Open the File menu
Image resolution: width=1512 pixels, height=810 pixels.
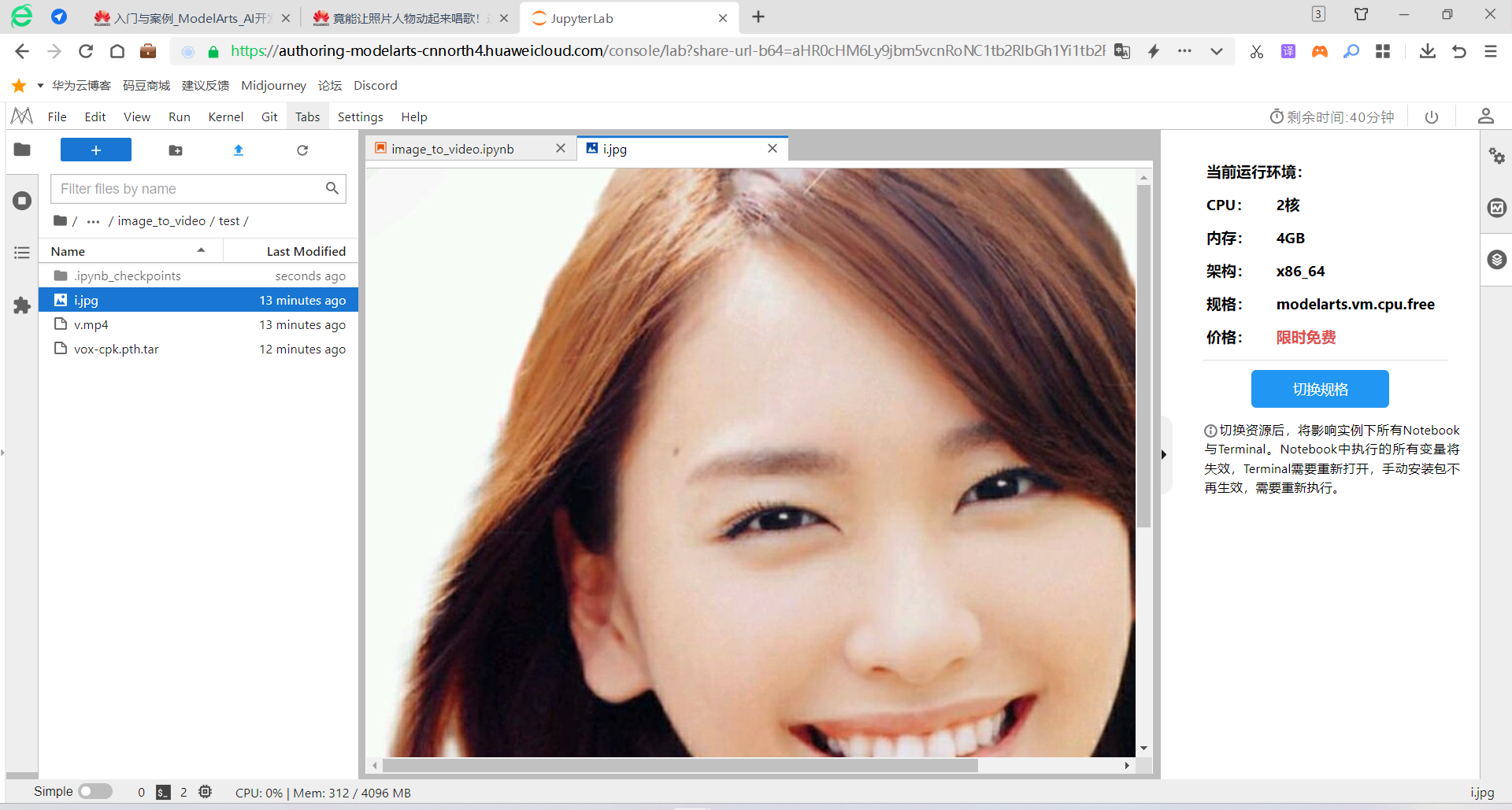coord(57,117)
